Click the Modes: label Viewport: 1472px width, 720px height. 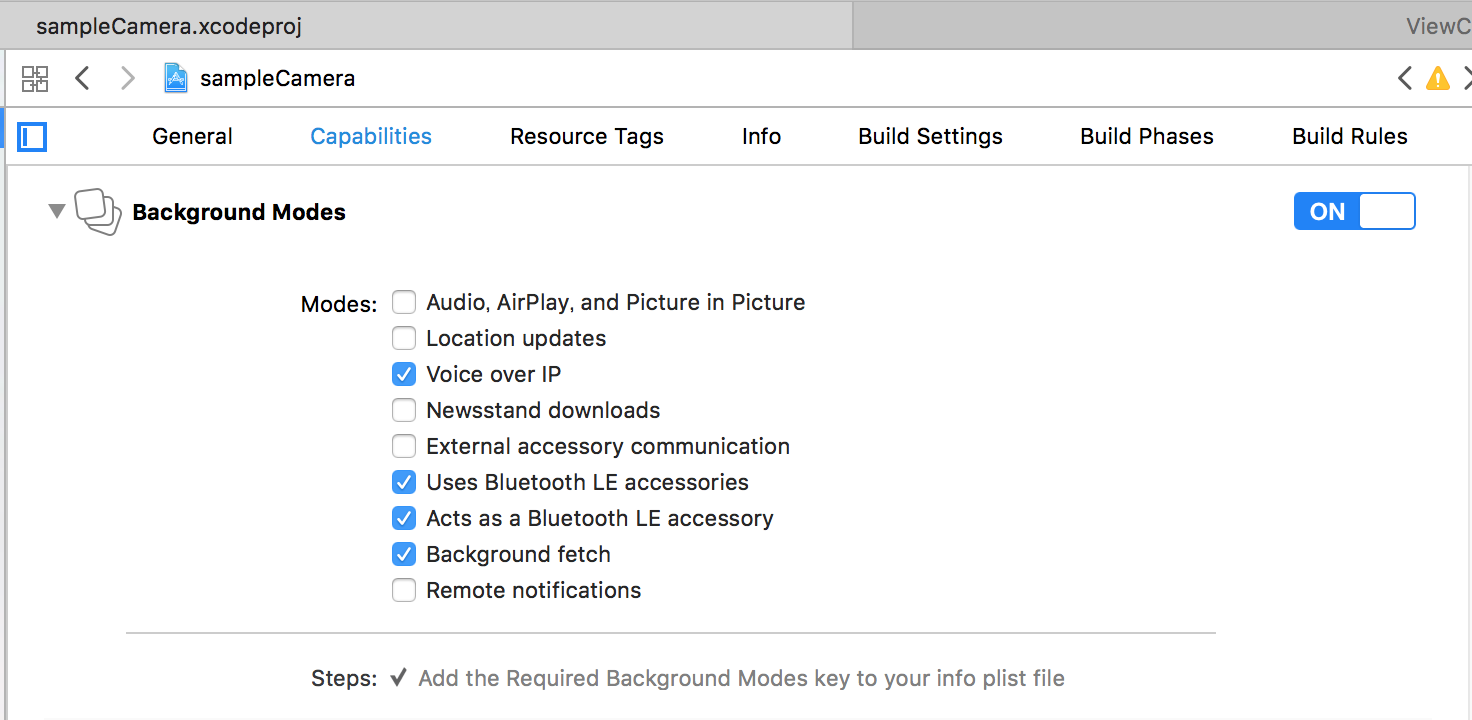coord(339,304)
